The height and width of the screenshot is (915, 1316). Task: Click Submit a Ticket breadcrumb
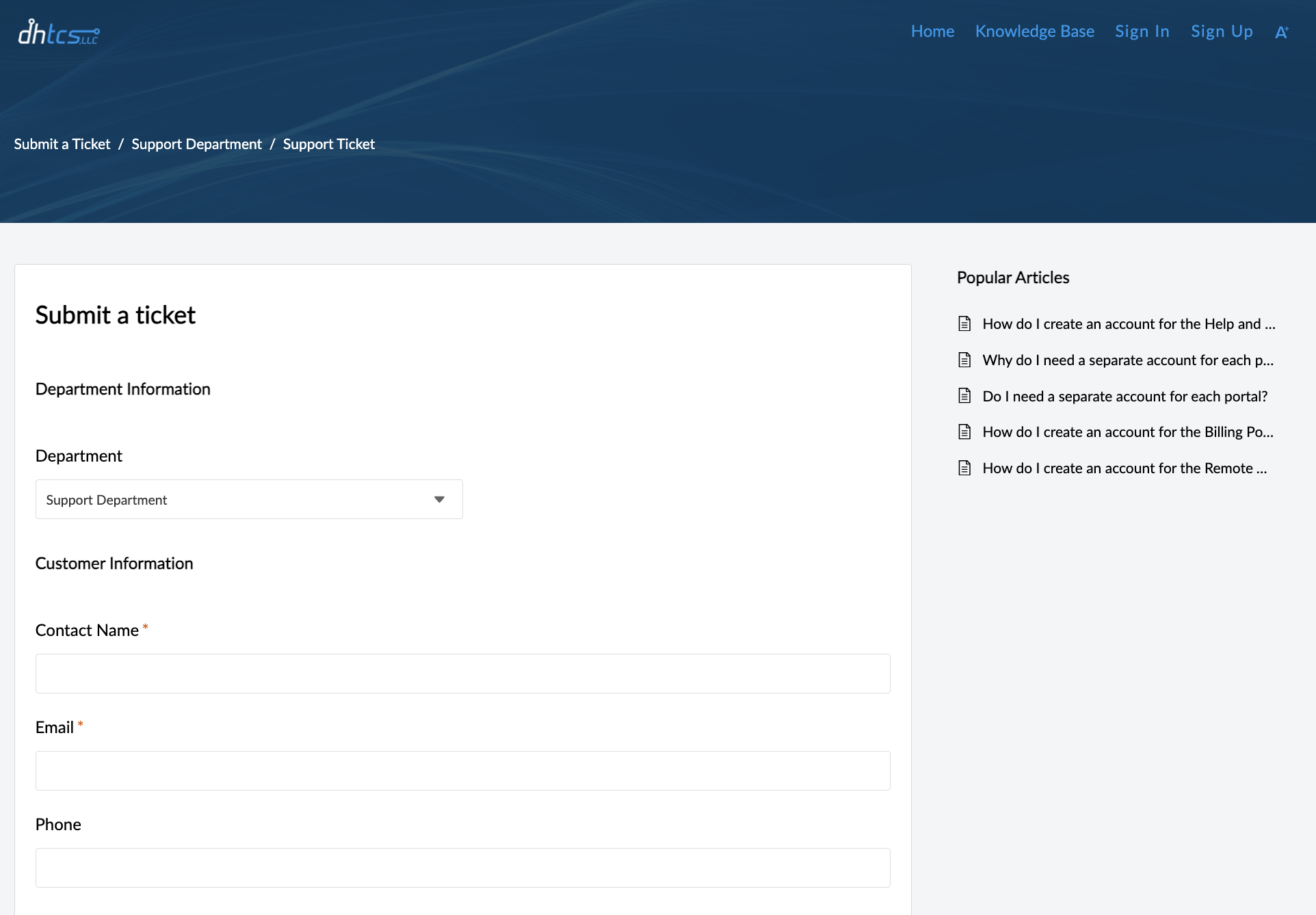pyautogui.click(x=62, y=144)
